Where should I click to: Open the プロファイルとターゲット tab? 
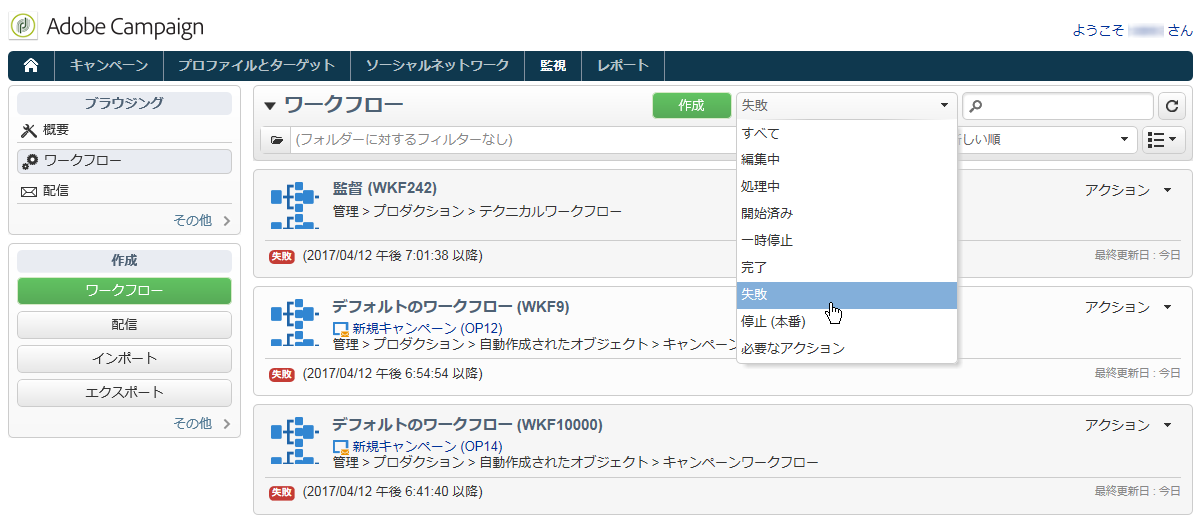257,66
